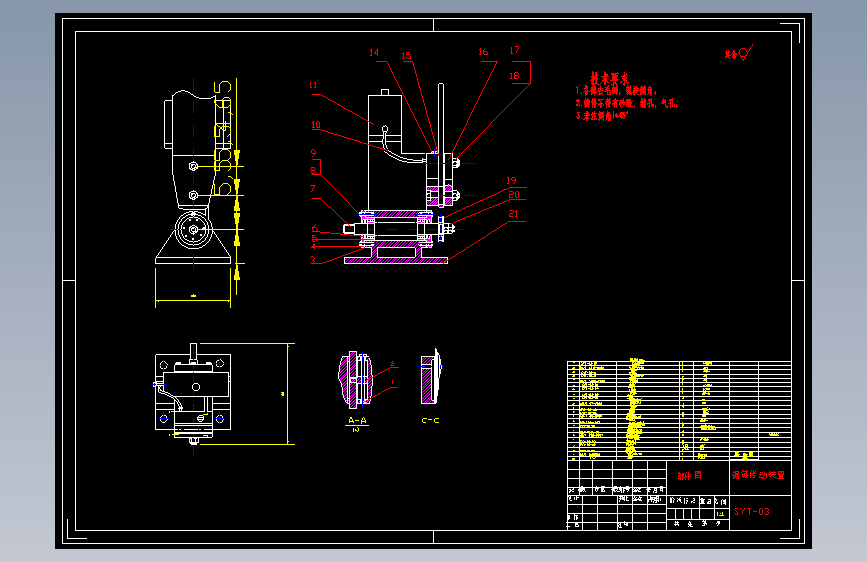Image resolution: width=867 pixels, height=562 pixels.
Task: Click title block name 锯链传动装置
Action: click(758, 475)
